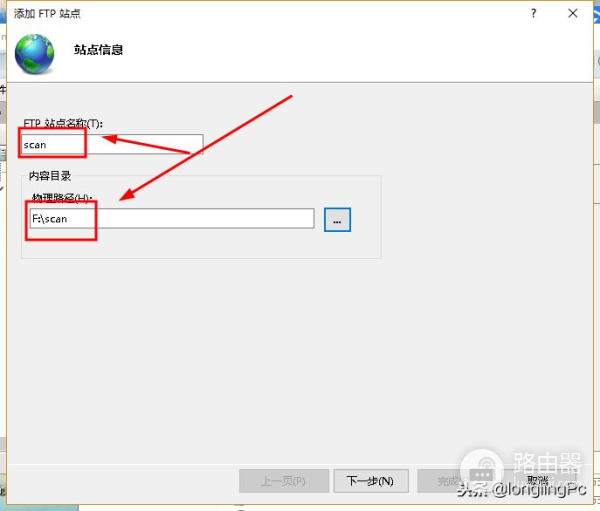This screenshot has height=511, width=600.
Task: Click the FTP 站点名称(T) label
Action: tap(63, 123)
